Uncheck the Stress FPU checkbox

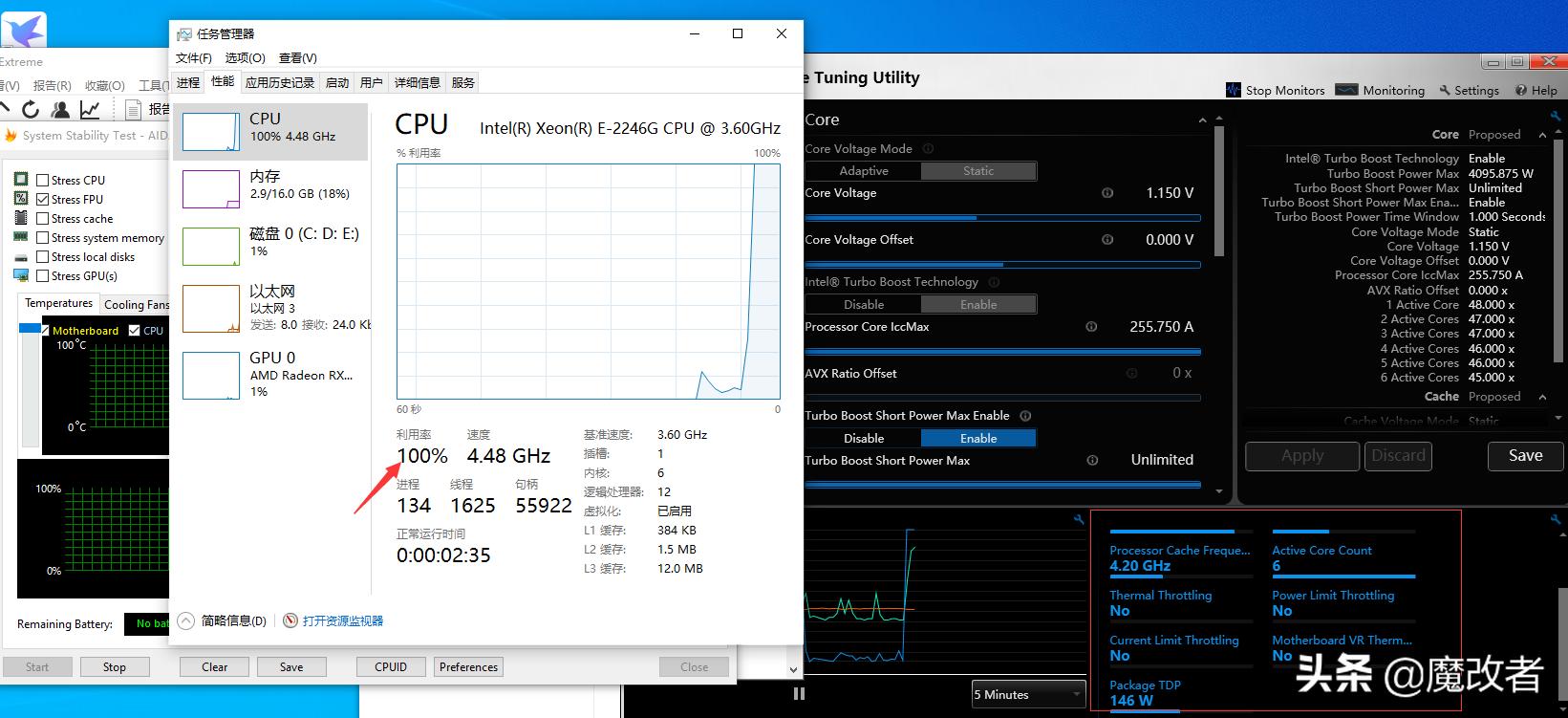42,199
